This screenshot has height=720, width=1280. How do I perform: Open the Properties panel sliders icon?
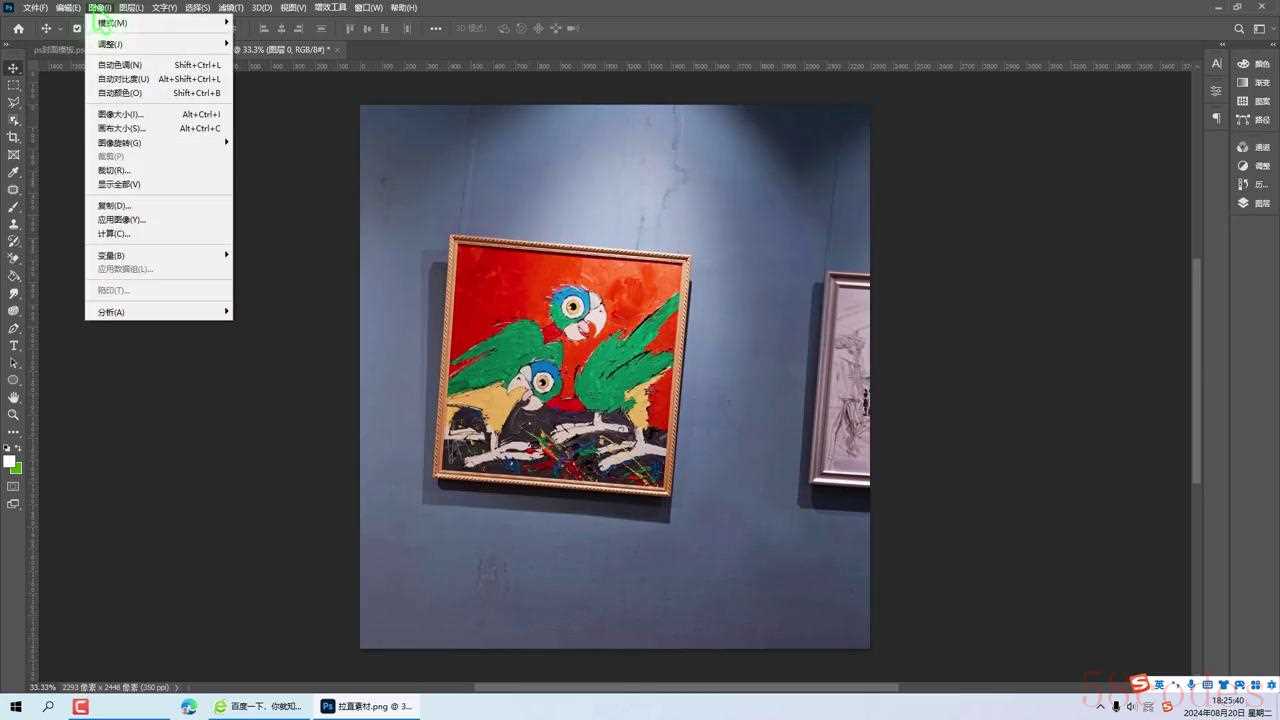coord(1216,91)
